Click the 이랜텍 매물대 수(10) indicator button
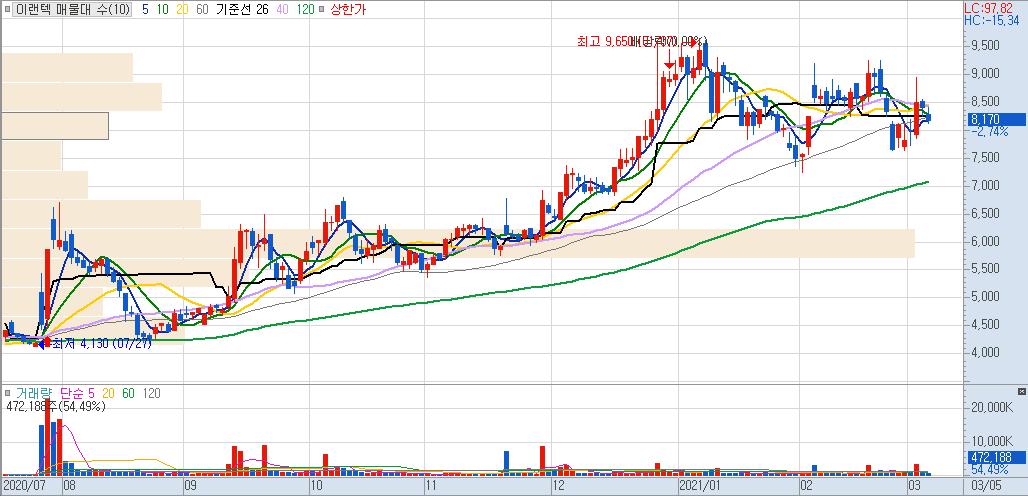Image resolution: width=1028 pixels, height=496 pixels. (72, 10)
